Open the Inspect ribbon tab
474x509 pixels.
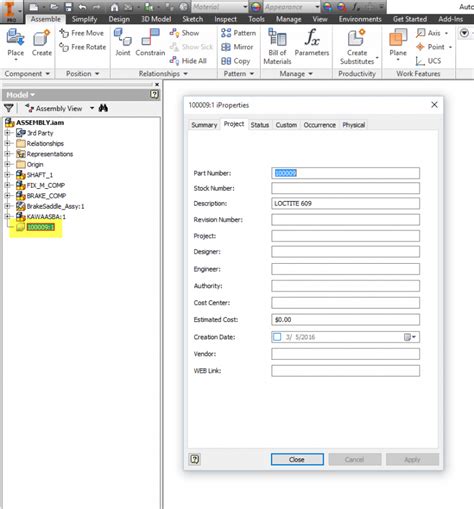coord(225,19)
